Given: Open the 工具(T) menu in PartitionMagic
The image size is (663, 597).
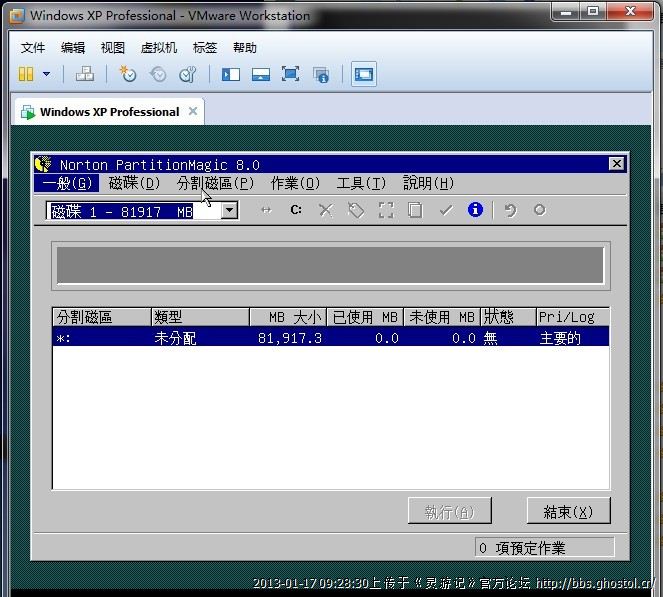Looking at the screenshot, I should pyautogui.click(x=361, y=183).
